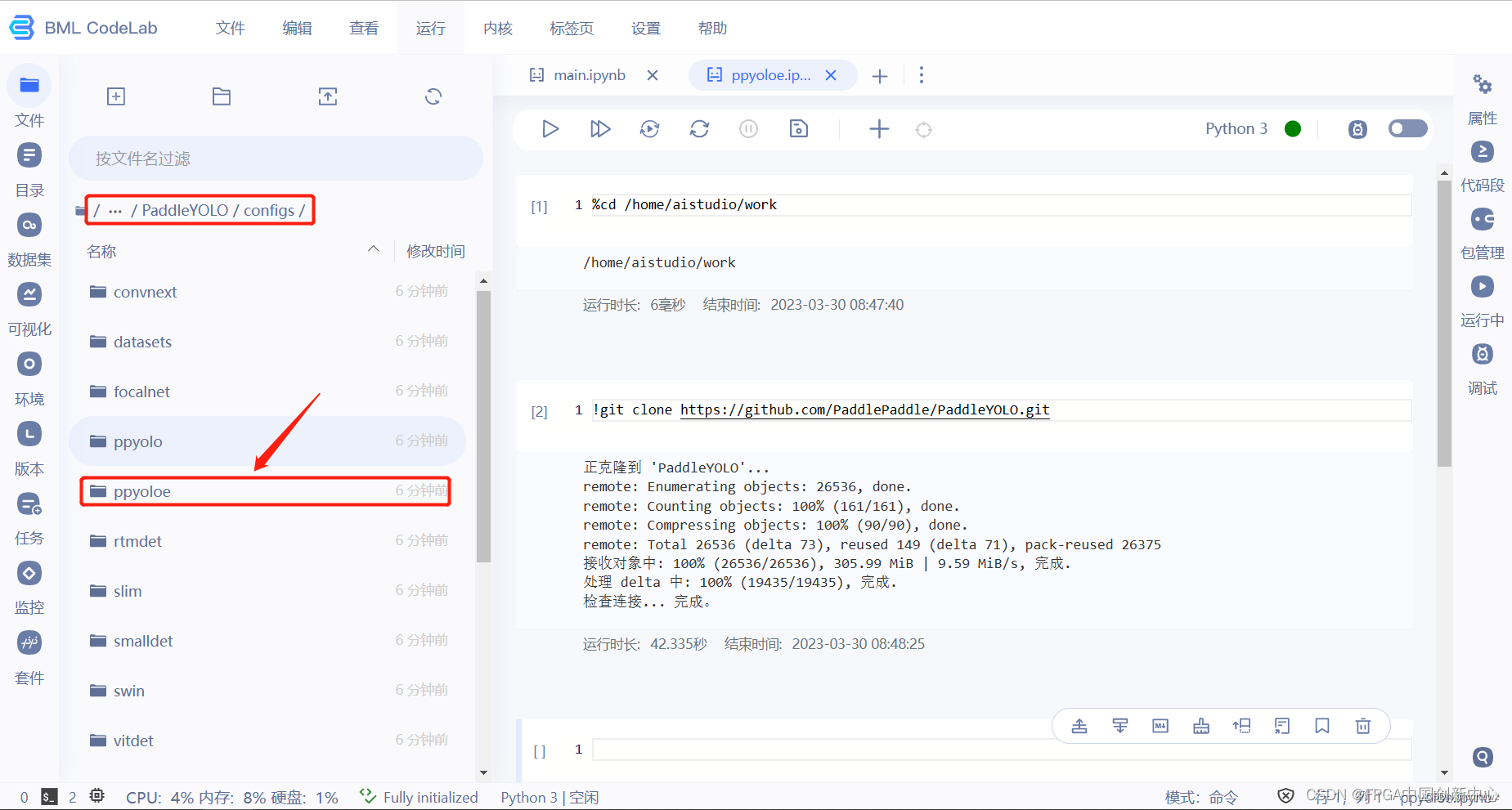Delete the cell with trash icon
1512x810 pixels.
point(1363,726)
